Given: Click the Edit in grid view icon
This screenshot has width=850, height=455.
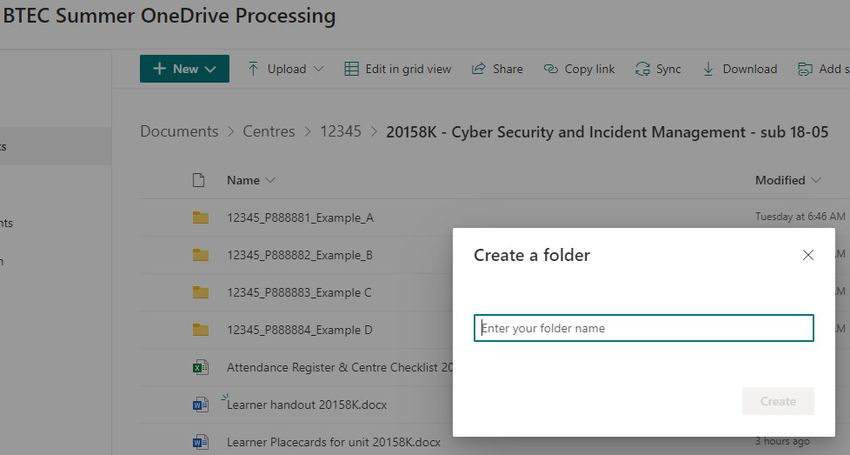Looking at the screenshot, I should pos(351,69).
